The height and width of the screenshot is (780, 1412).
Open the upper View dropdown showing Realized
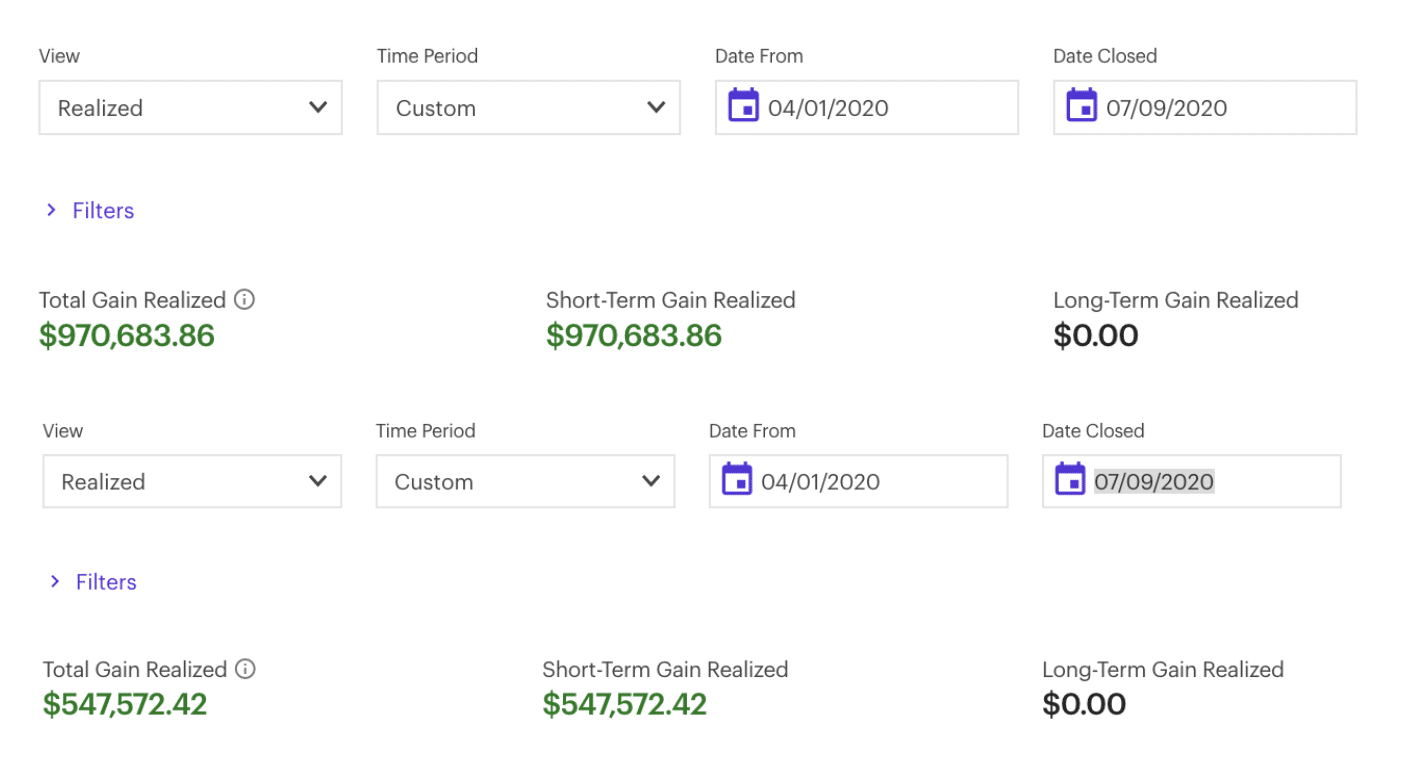tap(191, 108)
